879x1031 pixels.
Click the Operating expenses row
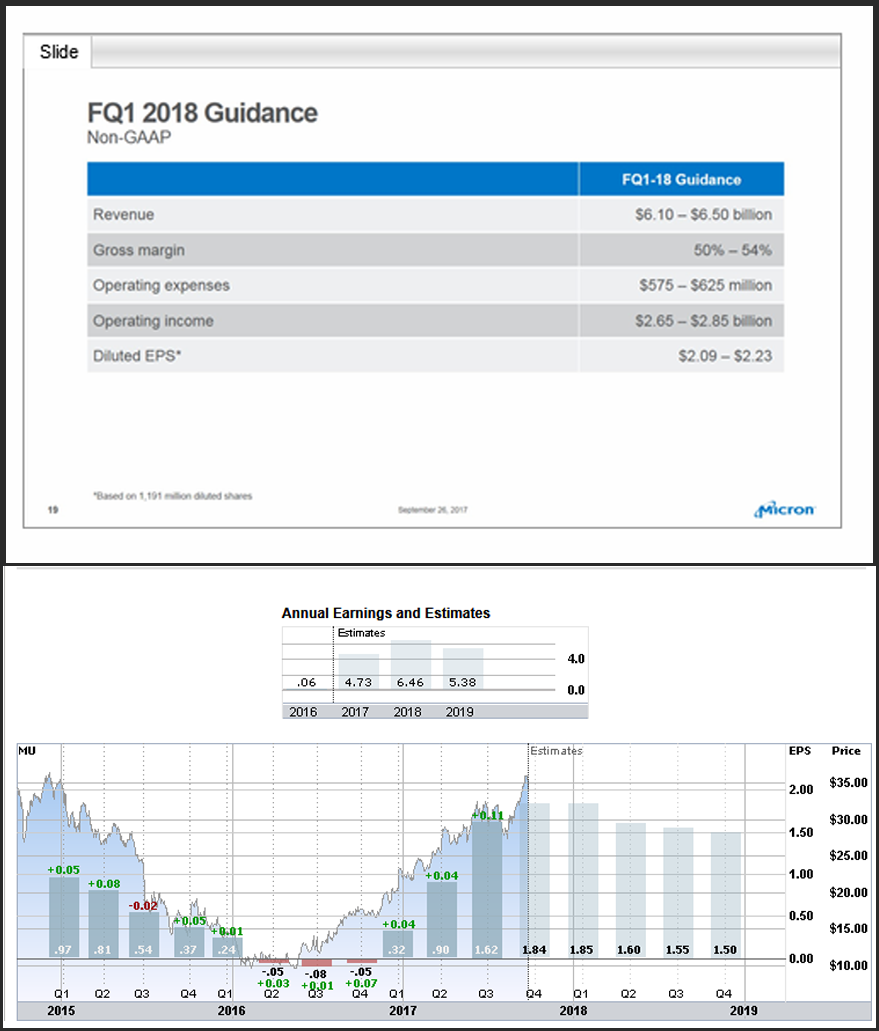(435, 285)
